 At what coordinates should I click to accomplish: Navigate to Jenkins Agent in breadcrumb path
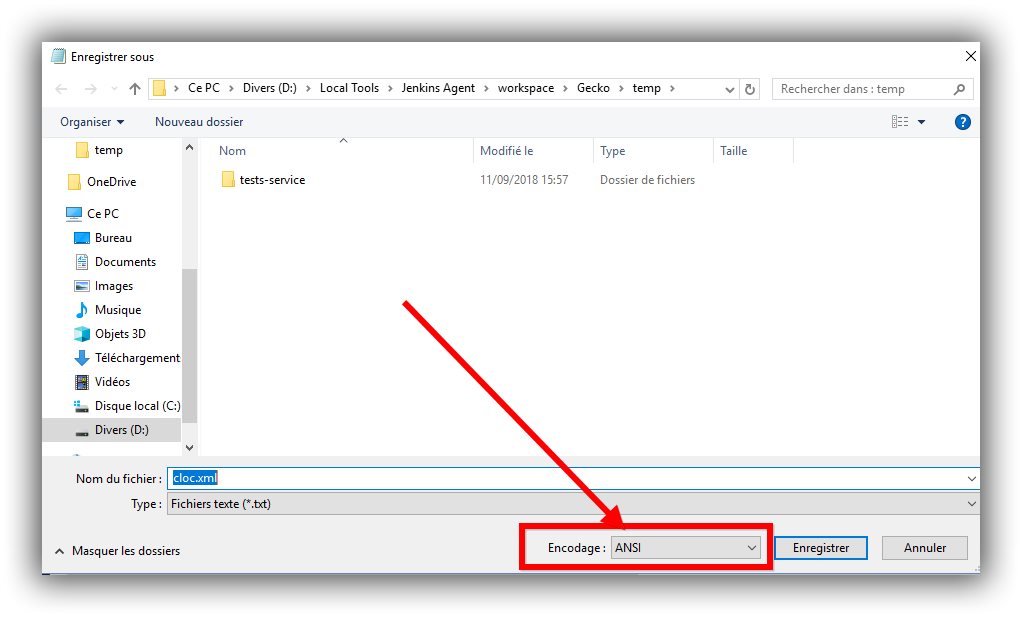438,88
